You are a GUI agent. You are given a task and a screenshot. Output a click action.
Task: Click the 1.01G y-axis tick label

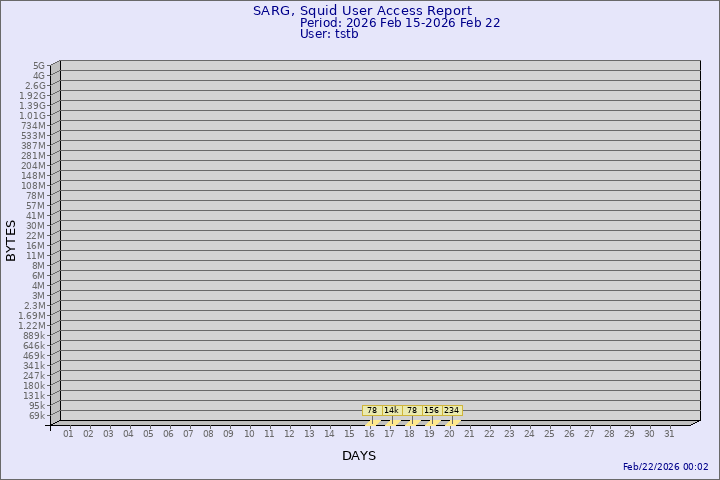click(32, 116)
